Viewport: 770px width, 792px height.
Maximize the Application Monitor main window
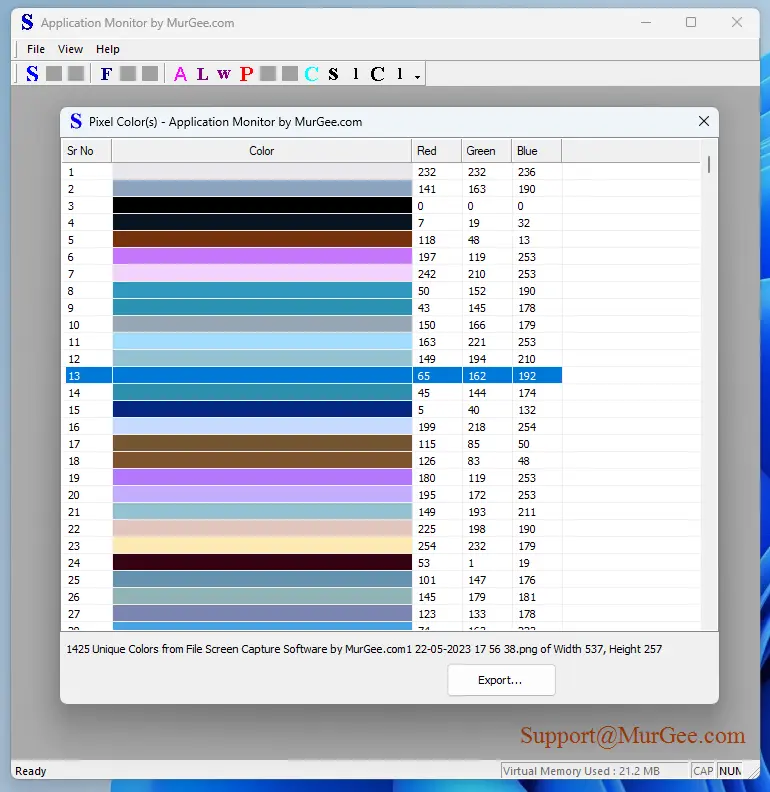tap(691, 22)
